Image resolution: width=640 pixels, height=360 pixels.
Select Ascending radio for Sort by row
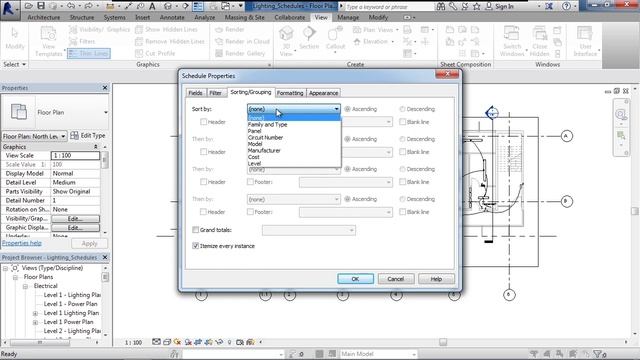click(347, 109)
